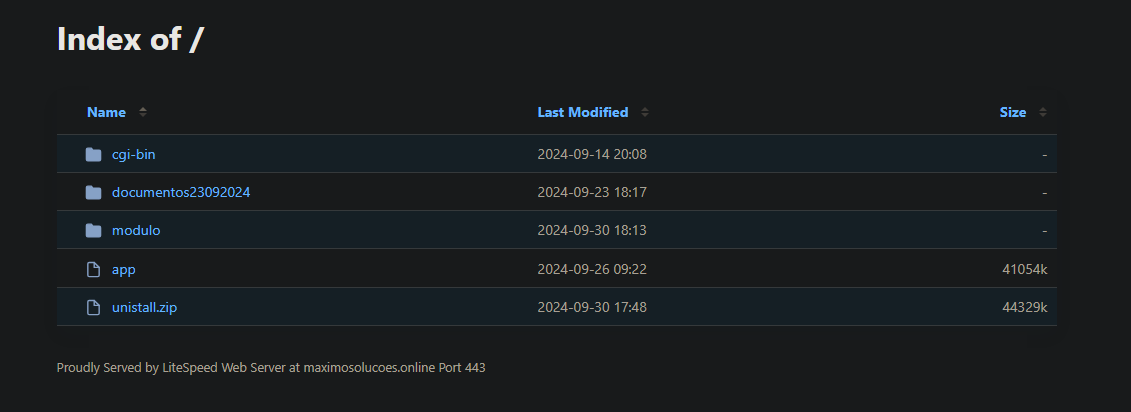Open the modulo directory link
The width and height of the screenshot is (1131, 412).
click(x=136, y=230)
